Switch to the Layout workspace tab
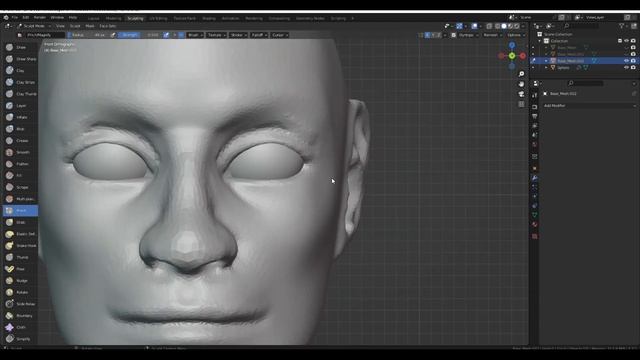This screenshot has height=360, width=640. point(93,18)
